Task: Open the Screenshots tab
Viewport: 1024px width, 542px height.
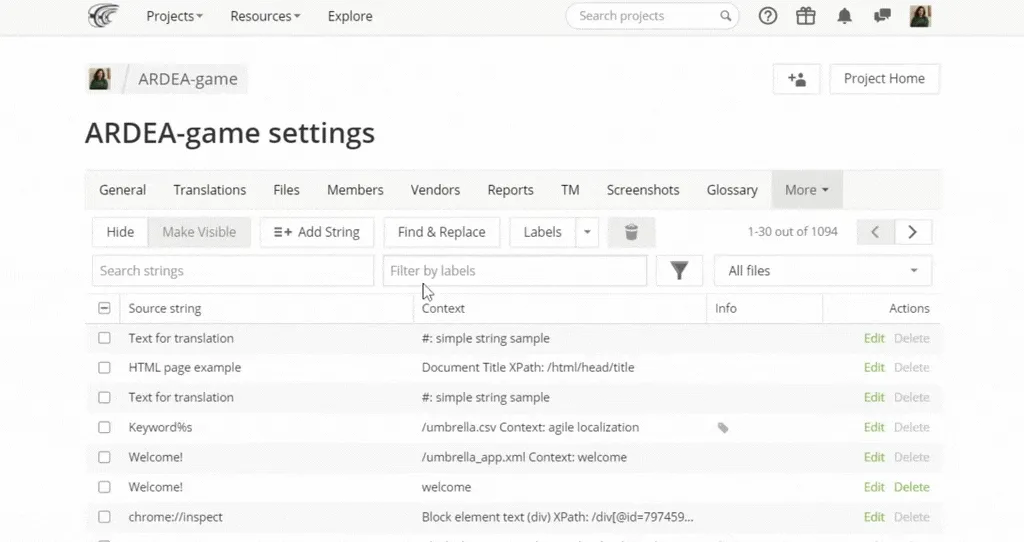Action: [643, 190]
